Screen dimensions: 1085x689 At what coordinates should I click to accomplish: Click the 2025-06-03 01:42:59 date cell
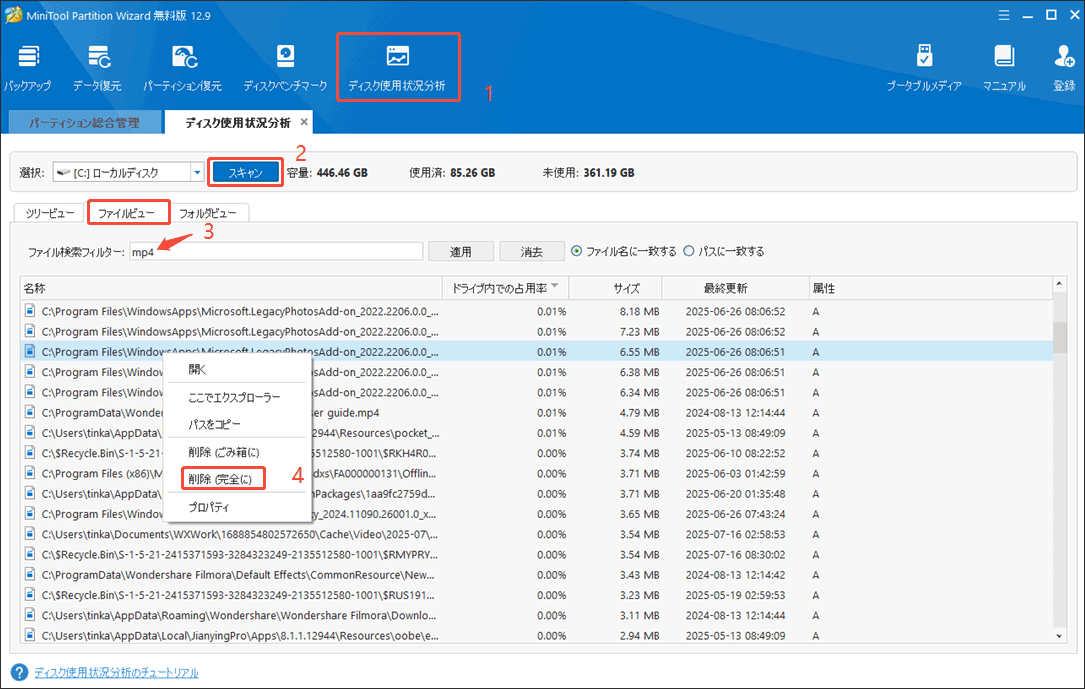pyautogui.click(x=735, y=473)
